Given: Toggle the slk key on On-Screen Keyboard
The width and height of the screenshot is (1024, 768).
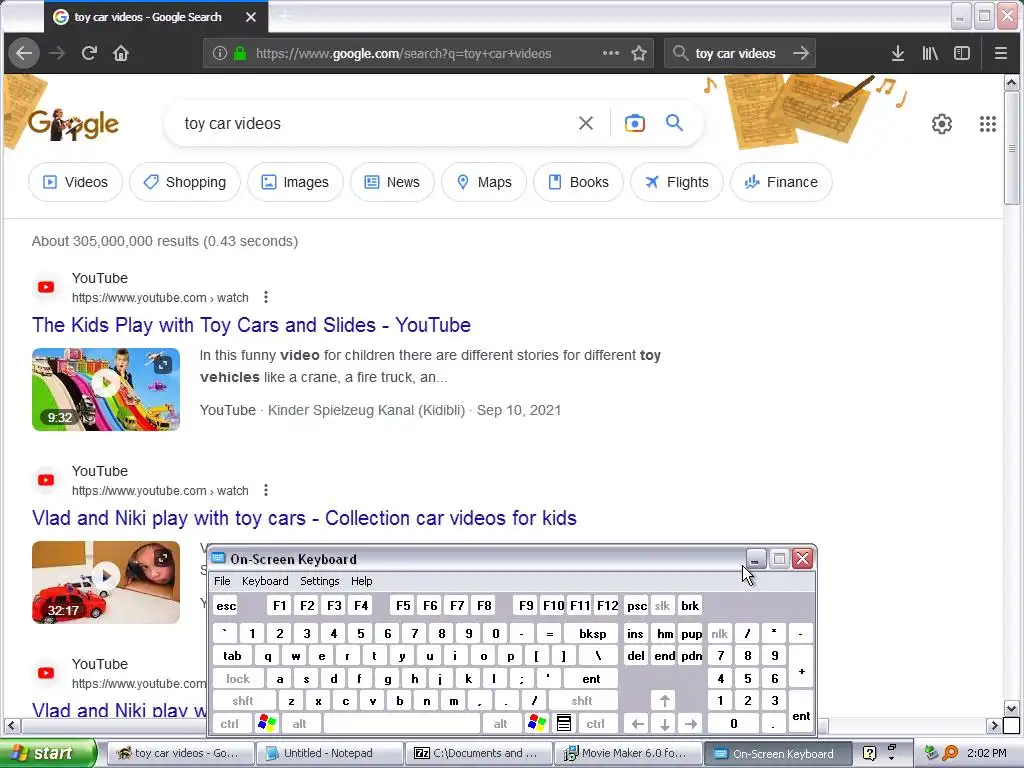Looking at the screenshot, I should coord(662,605).
